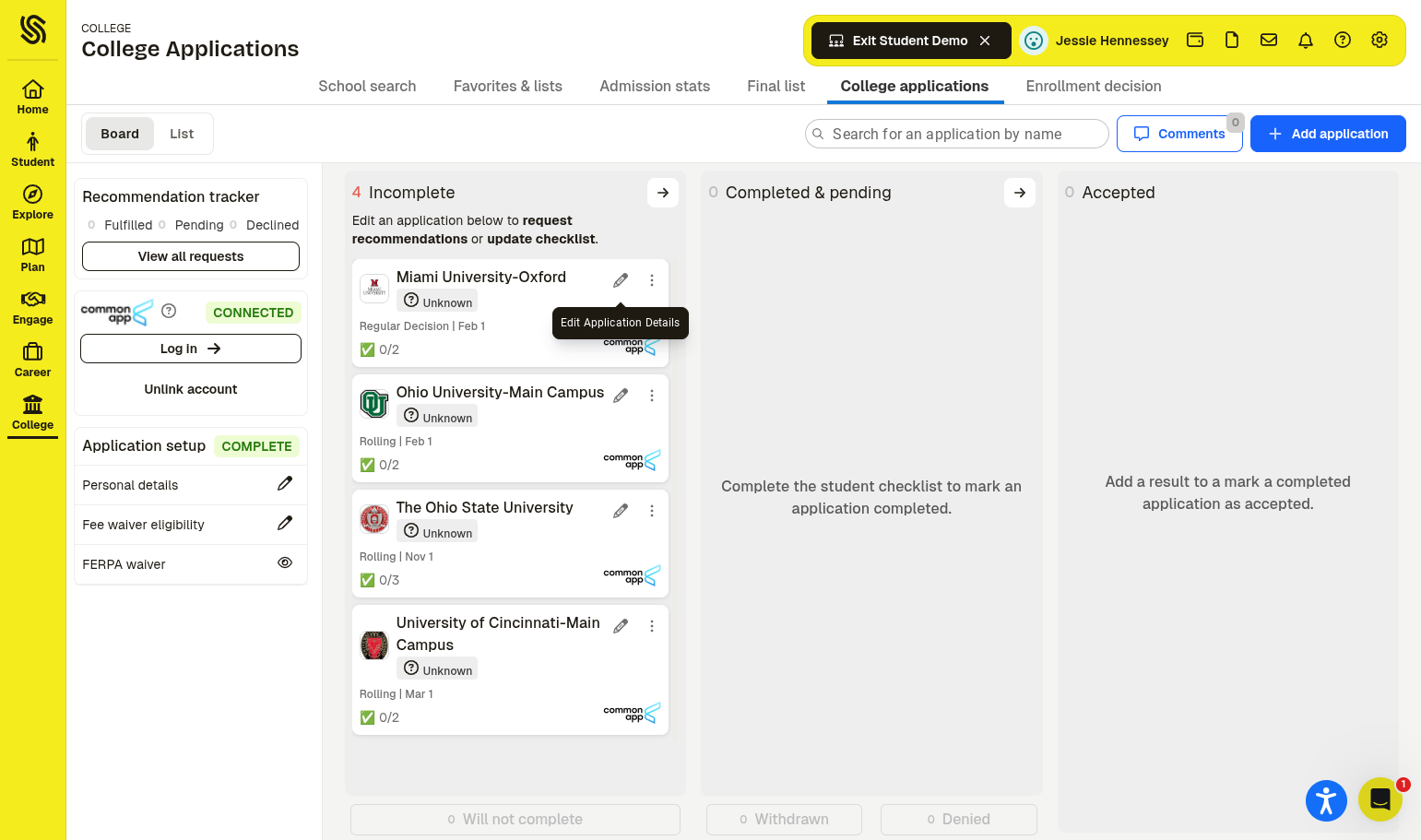
Task: Switch to Board view
Action: (120, 134)
